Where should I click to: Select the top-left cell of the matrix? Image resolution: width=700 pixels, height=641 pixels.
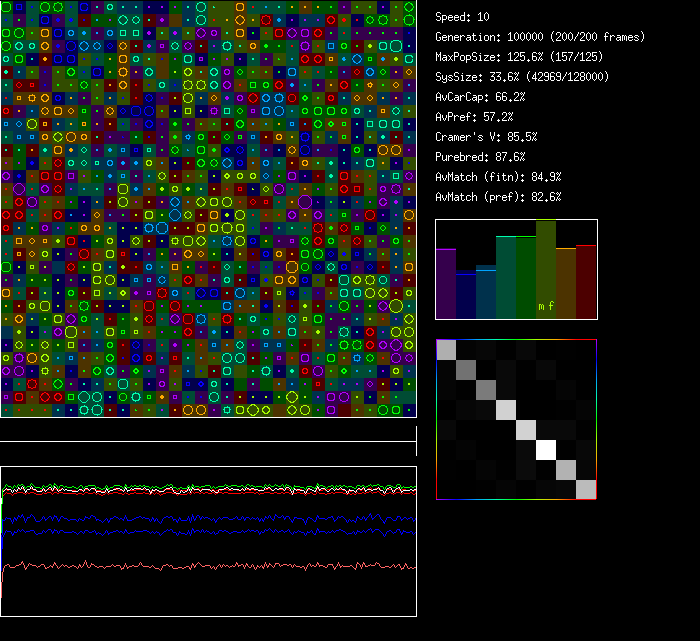click(x=447, y=350)
